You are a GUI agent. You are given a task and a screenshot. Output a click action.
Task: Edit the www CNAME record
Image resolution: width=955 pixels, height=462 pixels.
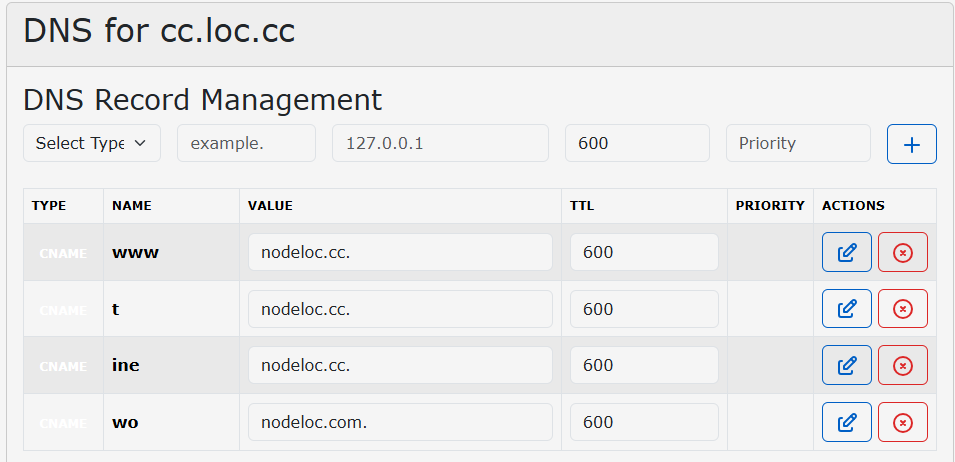pyautogui.click(x=846, y=252)
